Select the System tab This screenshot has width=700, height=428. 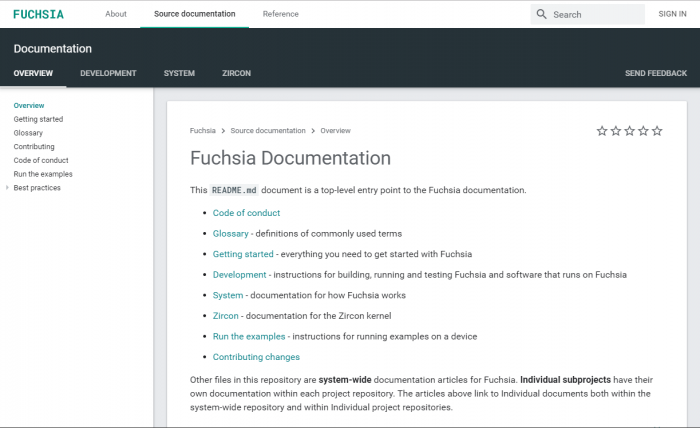[179, 73]
